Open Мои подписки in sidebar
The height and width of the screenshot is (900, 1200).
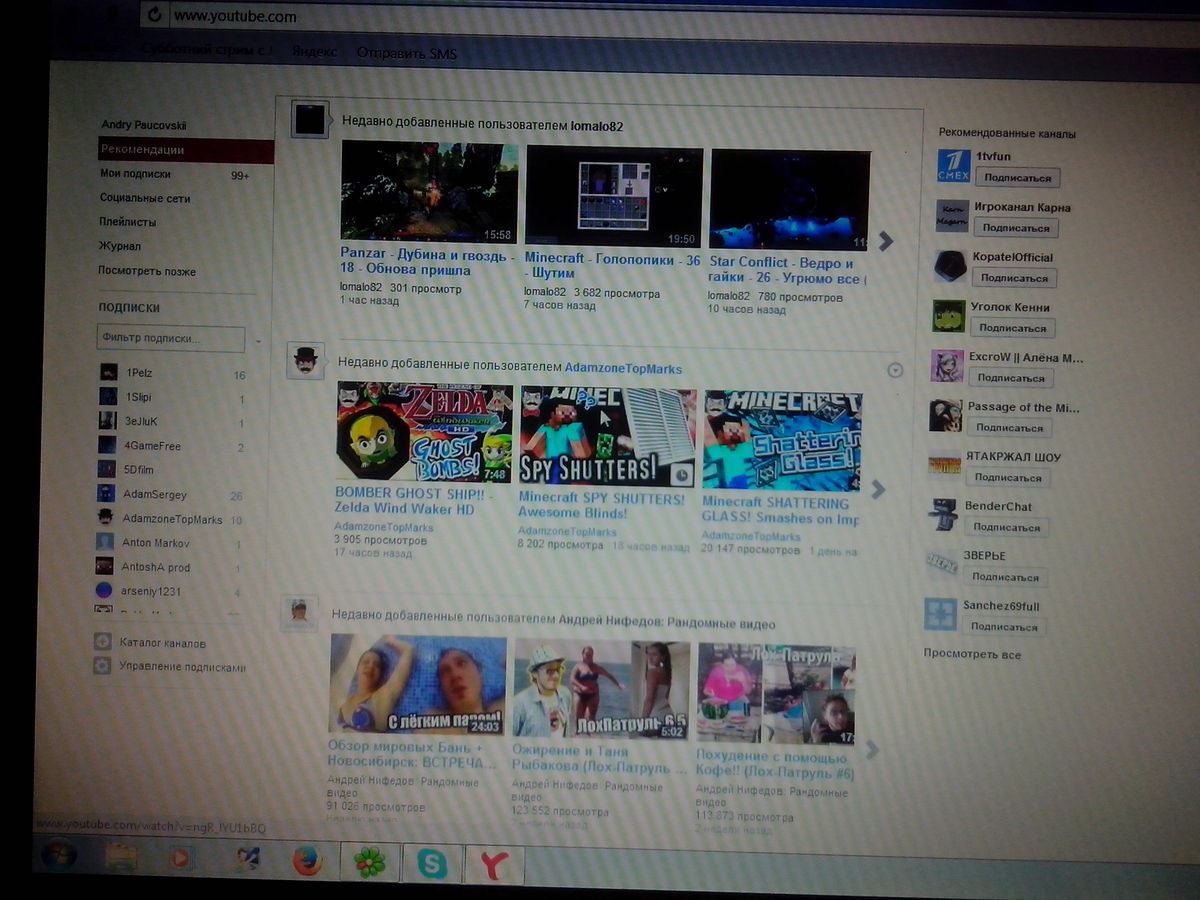tap(135, 174)
